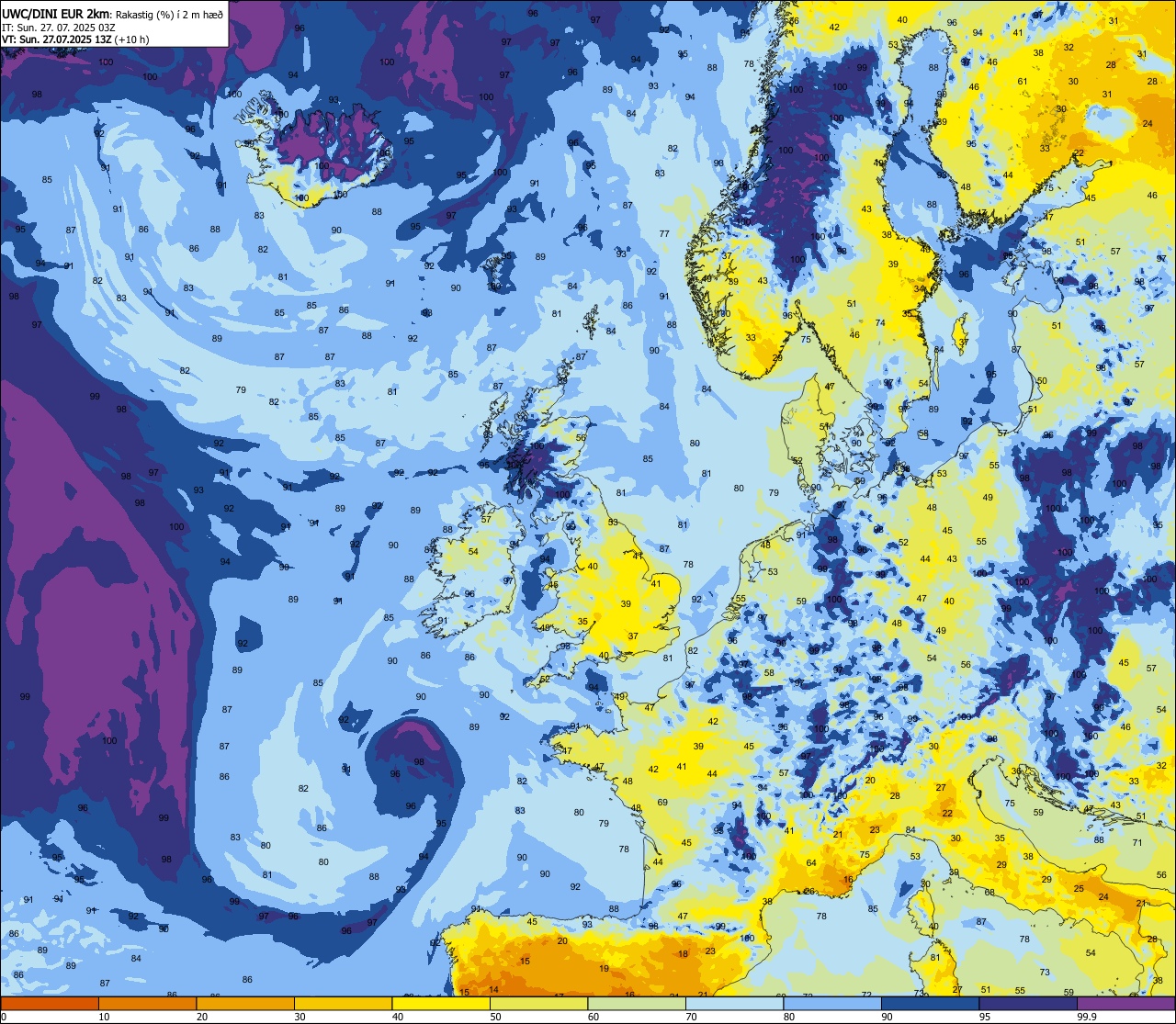1176x1024 pixels.
Task: Pick the 70–80 pale blue legend swatch
Action: point(734,1005)
